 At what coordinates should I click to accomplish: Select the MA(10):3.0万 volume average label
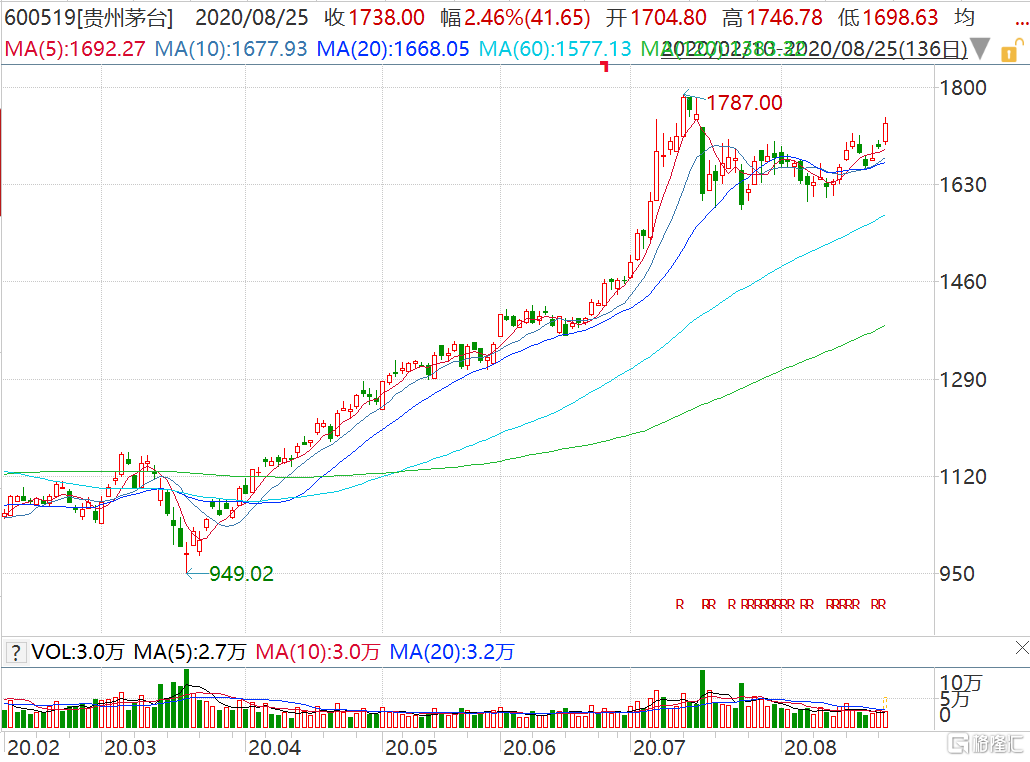318,652
